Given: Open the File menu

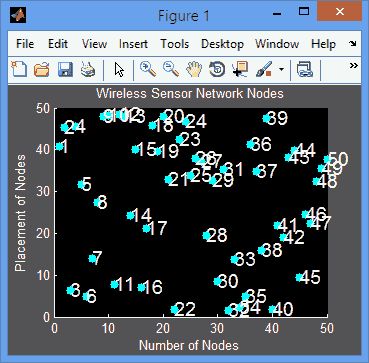Looking at the screenshot, I should 25,44.
